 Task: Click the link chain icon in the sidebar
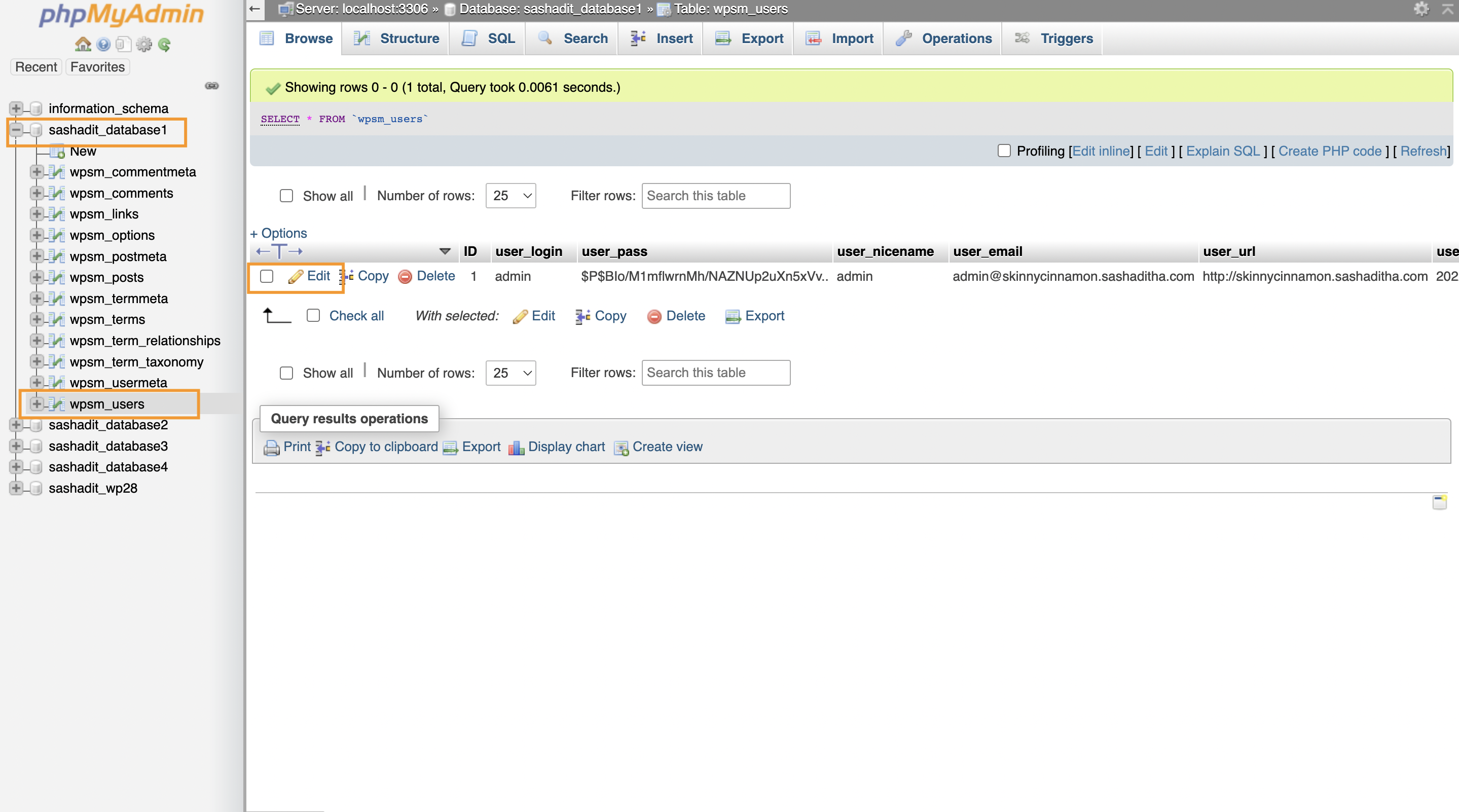coord(212,86)
